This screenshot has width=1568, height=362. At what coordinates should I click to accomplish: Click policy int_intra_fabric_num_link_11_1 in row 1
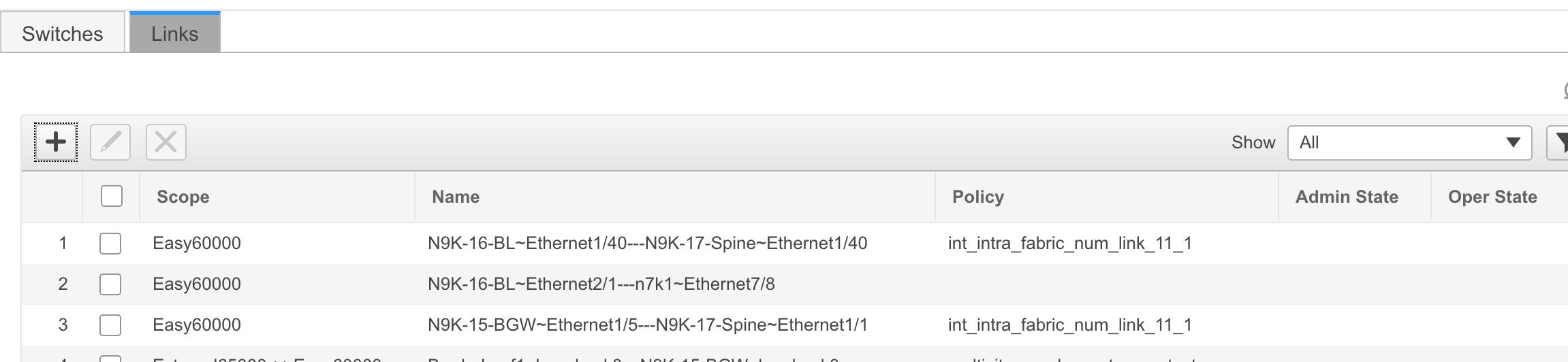click(1070, 244)
